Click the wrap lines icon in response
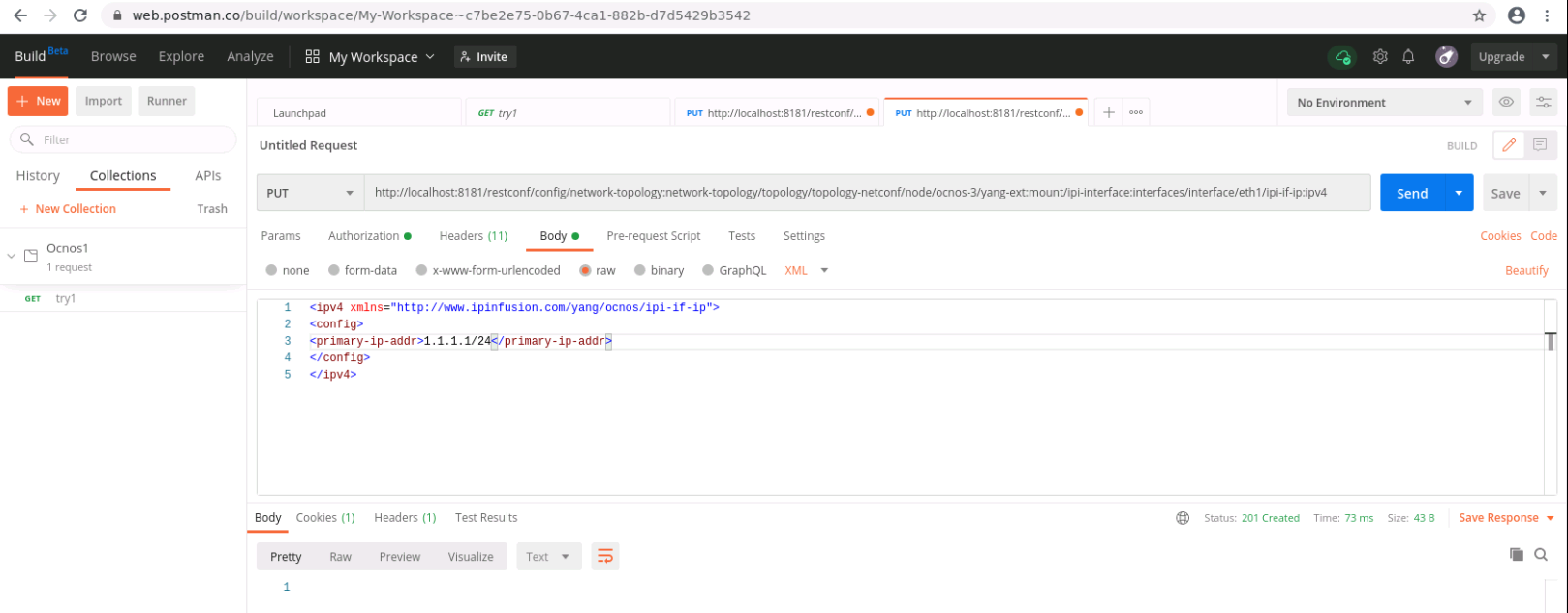1568x613 pixels. point(605,556)
